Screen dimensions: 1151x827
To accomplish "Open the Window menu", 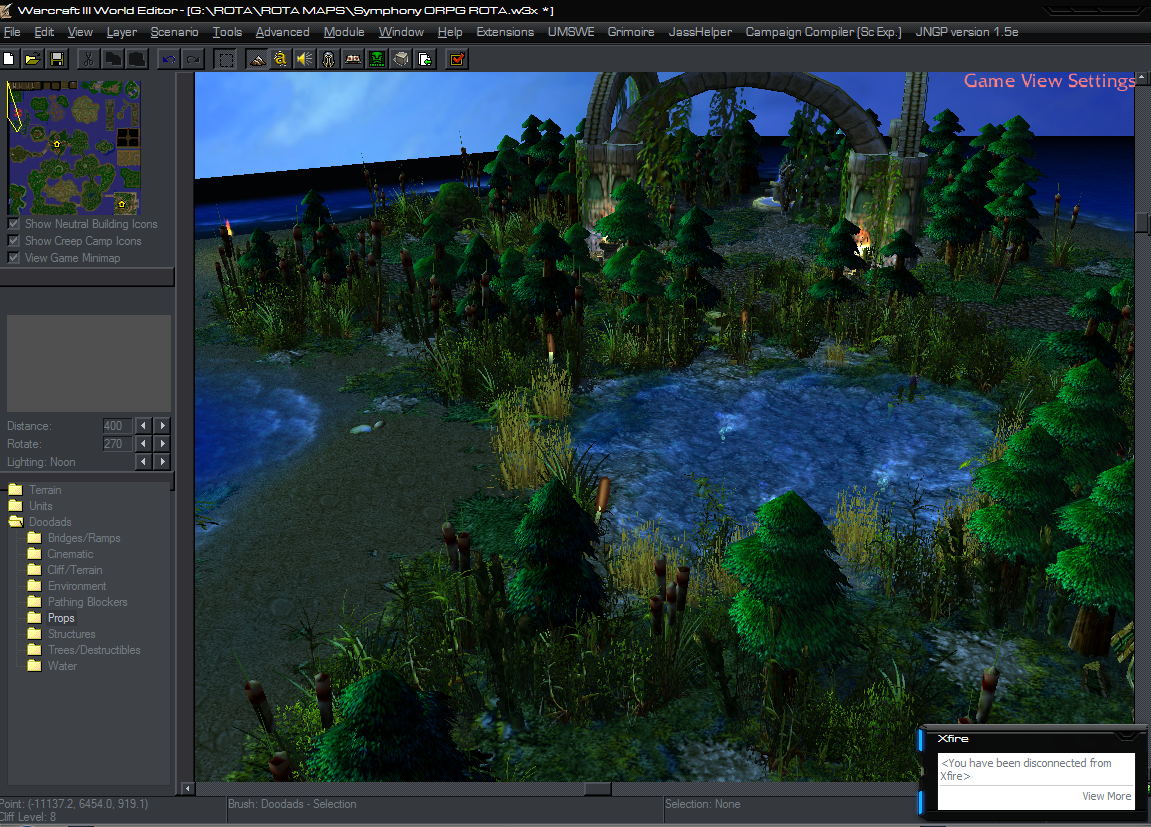I will pos(401,32).
